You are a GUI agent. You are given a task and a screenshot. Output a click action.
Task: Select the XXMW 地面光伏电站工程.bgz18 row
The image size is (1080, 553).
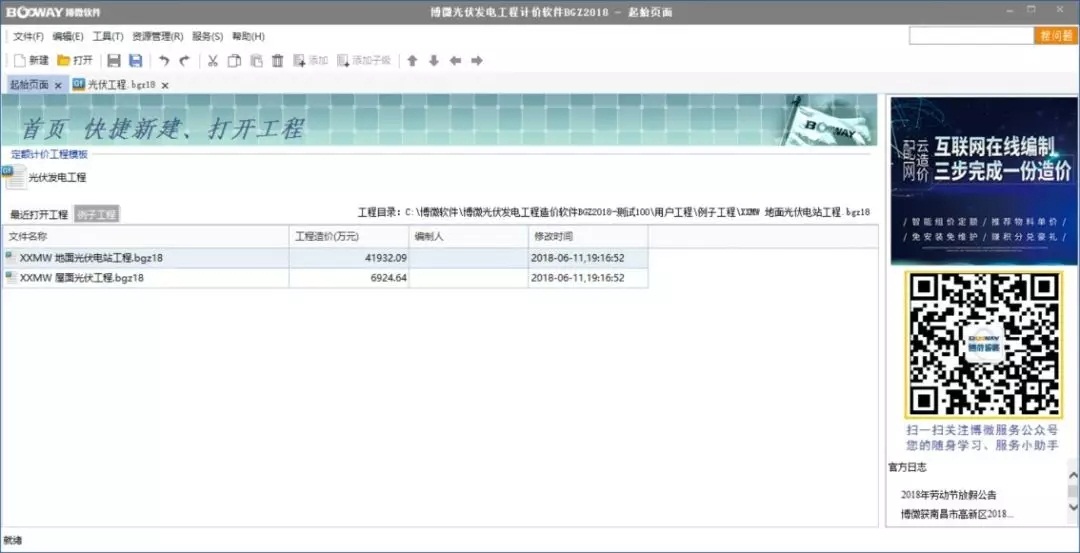coord(325,258)
